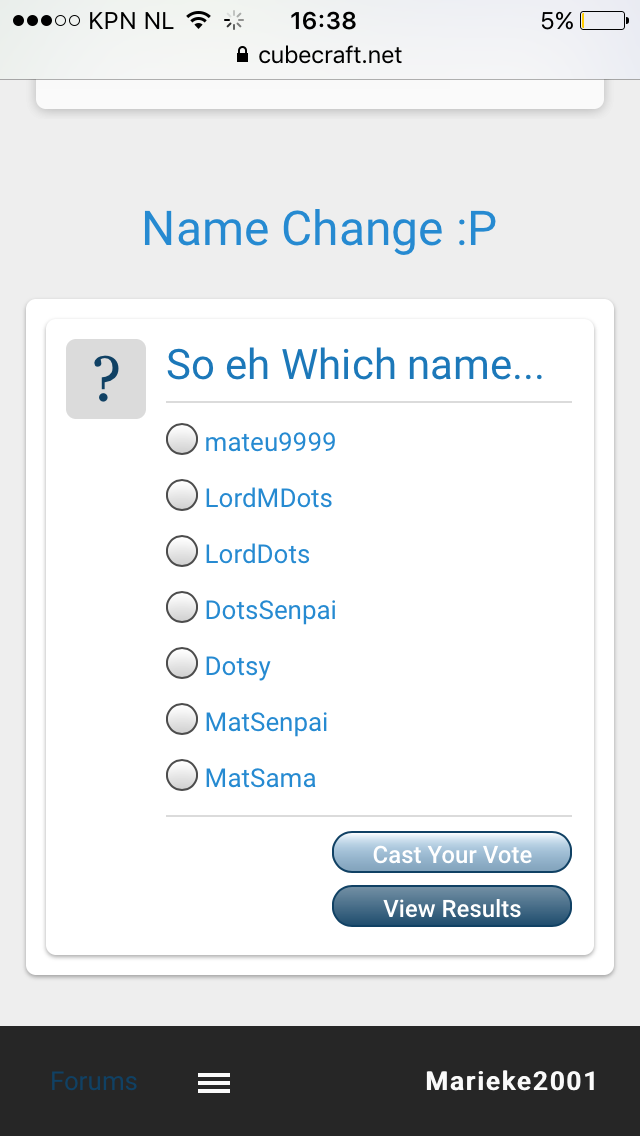Choose the MatSenpai radio button
The width and height of the screenshot is (640, 1136).
coord(182,719)
